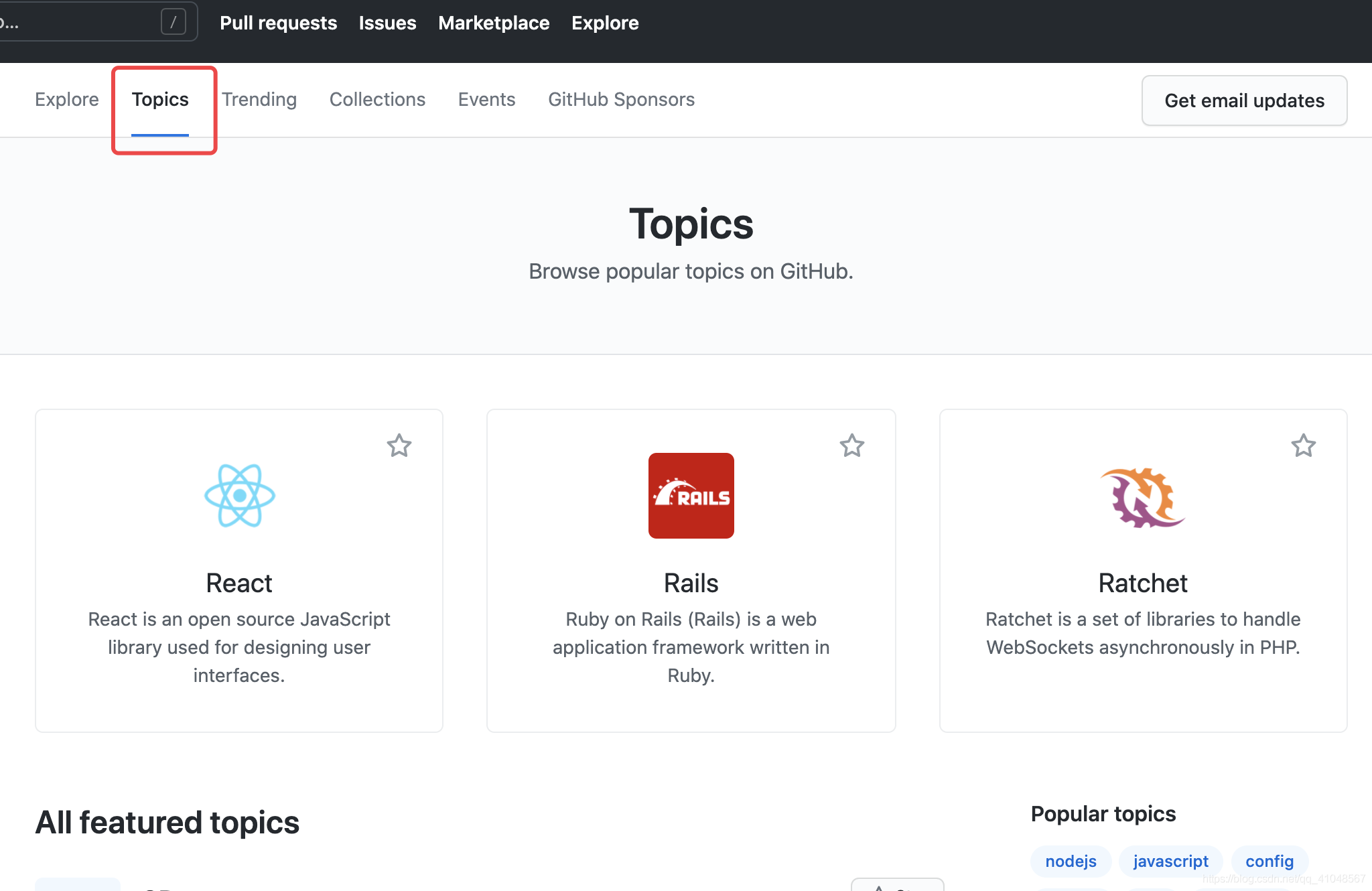This screenshot has height=891, width=1372.
Task: Select the config popular topic tag
Action: tap(1270, 861)
